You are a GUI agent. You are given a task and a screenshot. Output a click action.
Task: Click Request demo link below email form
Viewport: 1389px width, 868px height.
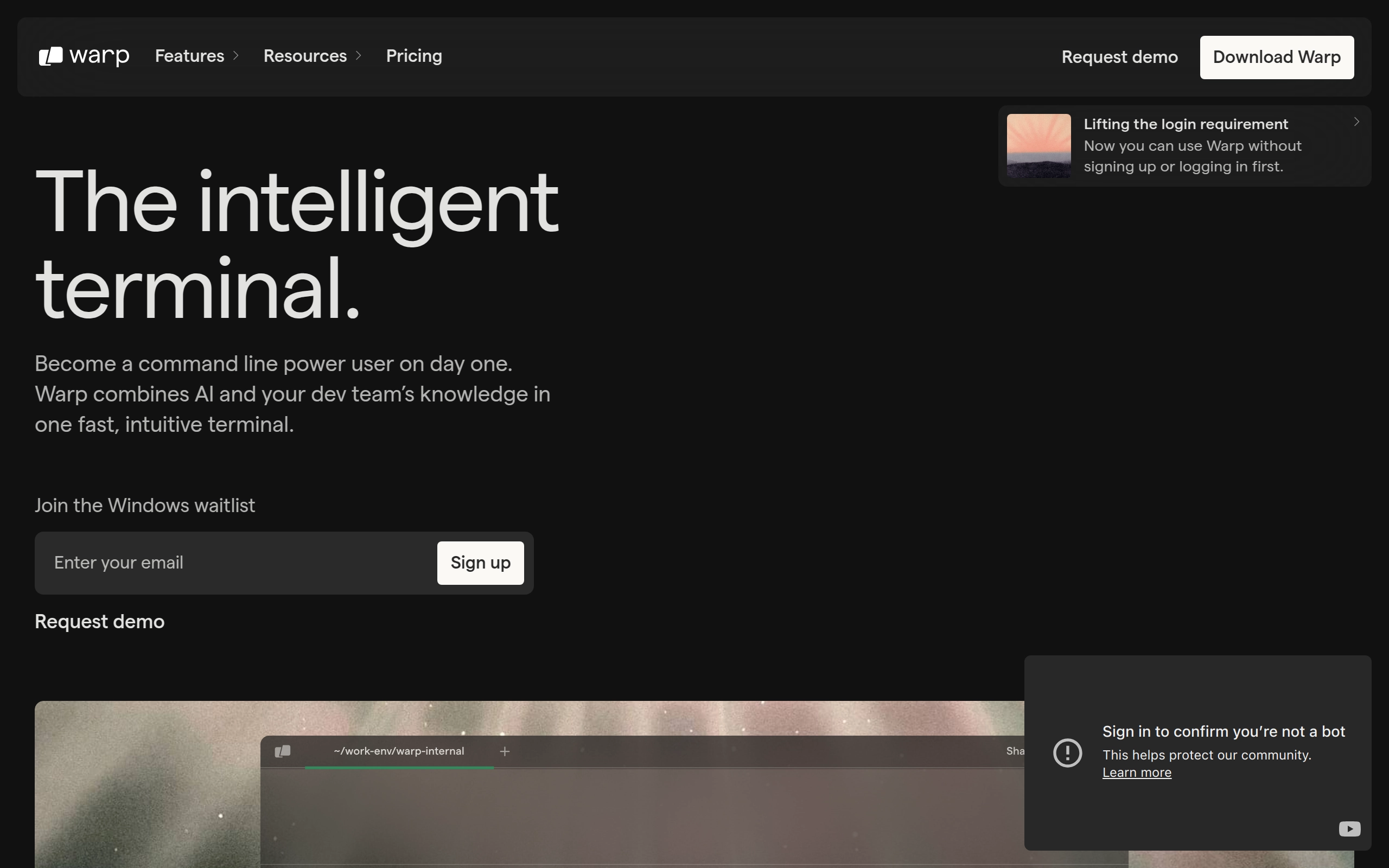(99, 622)
